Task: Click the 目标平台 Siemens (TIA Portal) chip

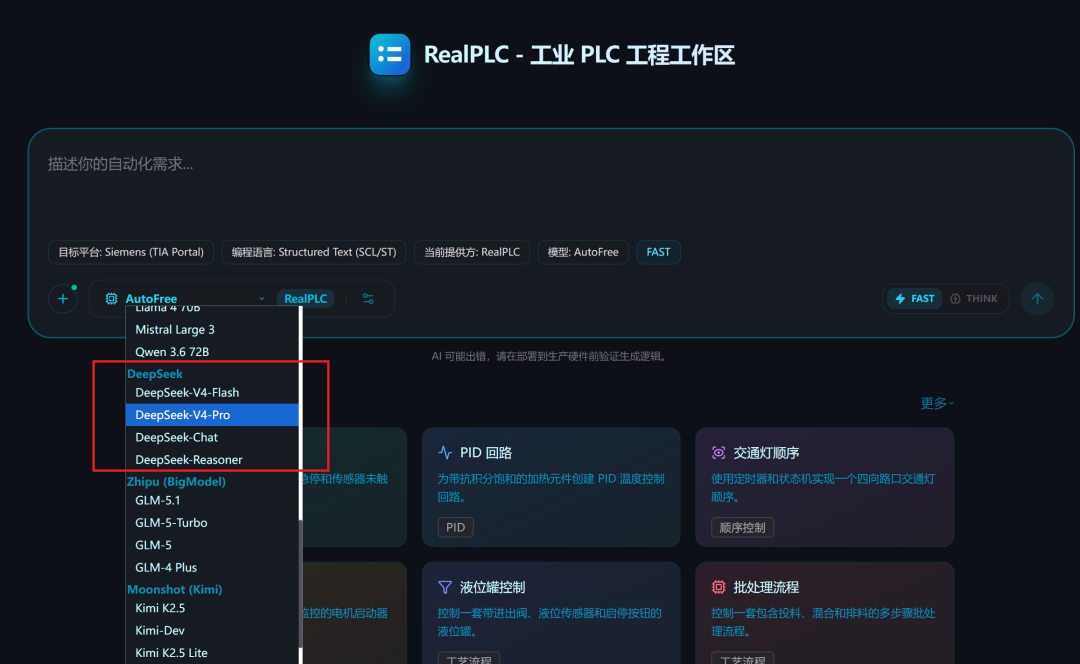Action: 131,252
